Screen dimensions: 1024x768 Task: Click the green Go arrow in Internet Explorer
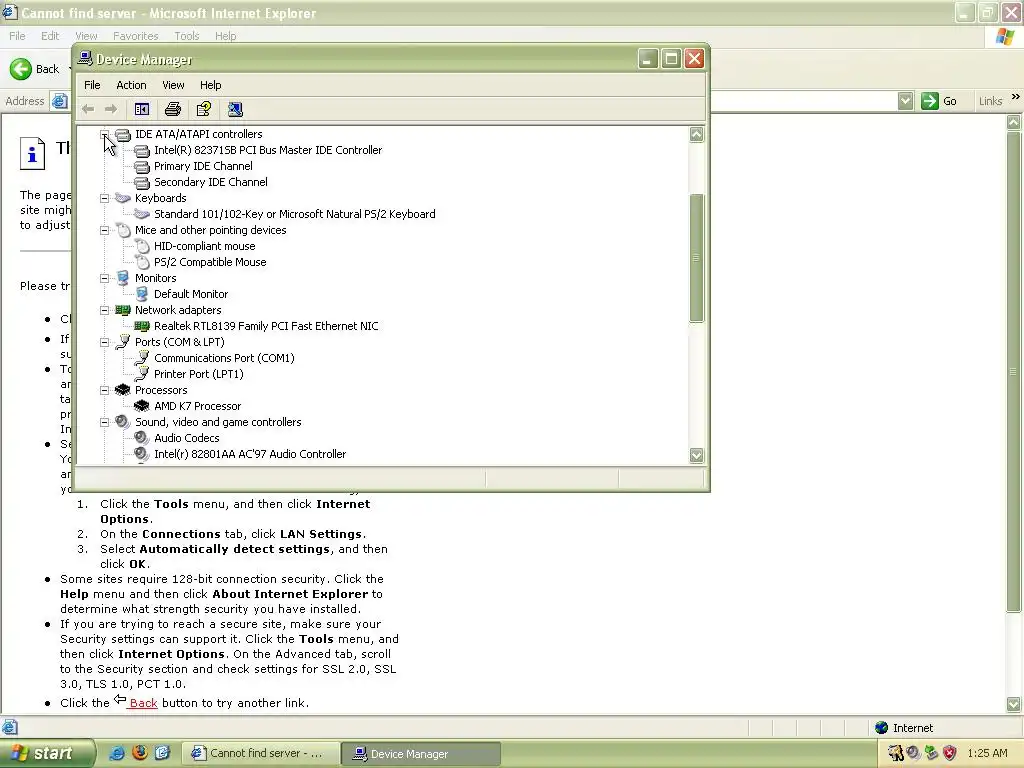click(929, 101)
